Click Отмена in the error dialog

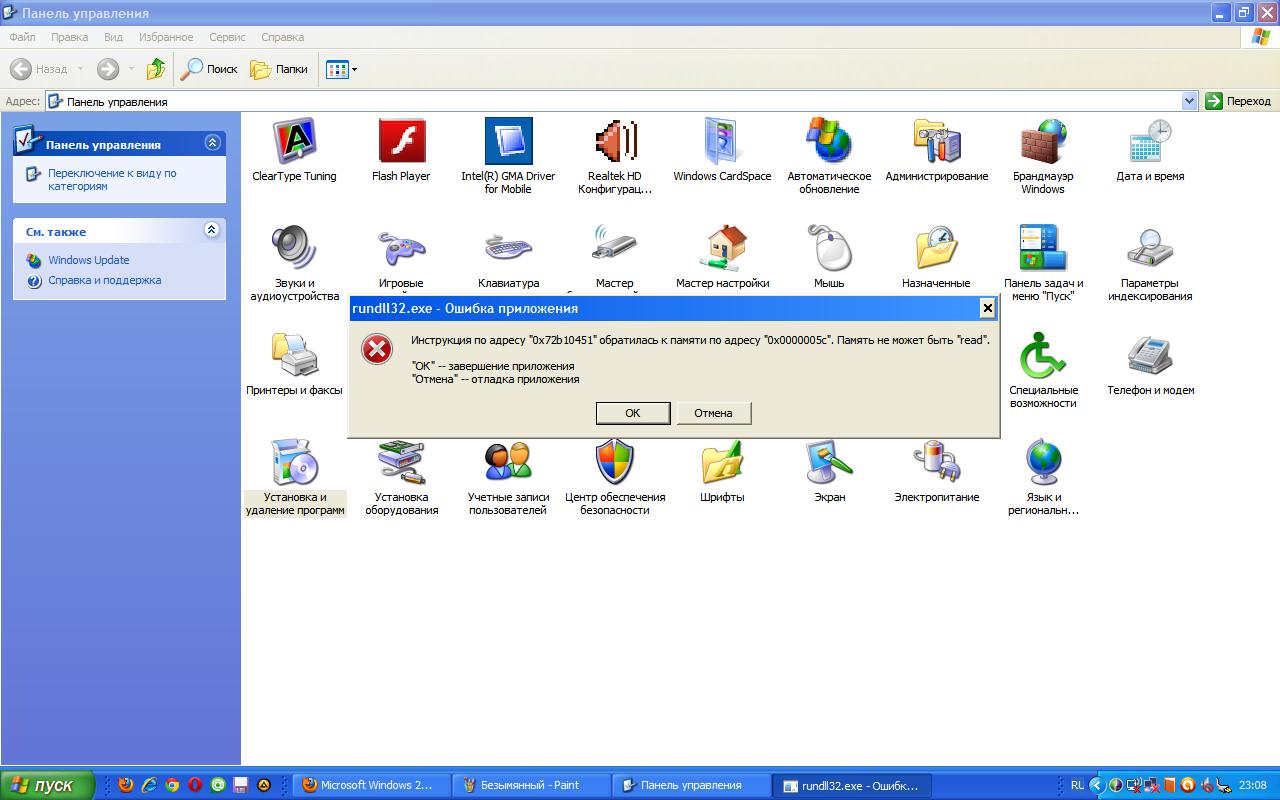713,413
